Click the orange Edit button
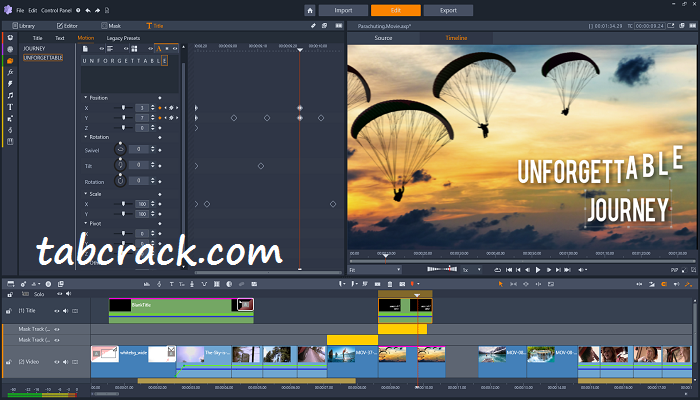Viewport: 700px width, 400px height. tap(396, 10)
